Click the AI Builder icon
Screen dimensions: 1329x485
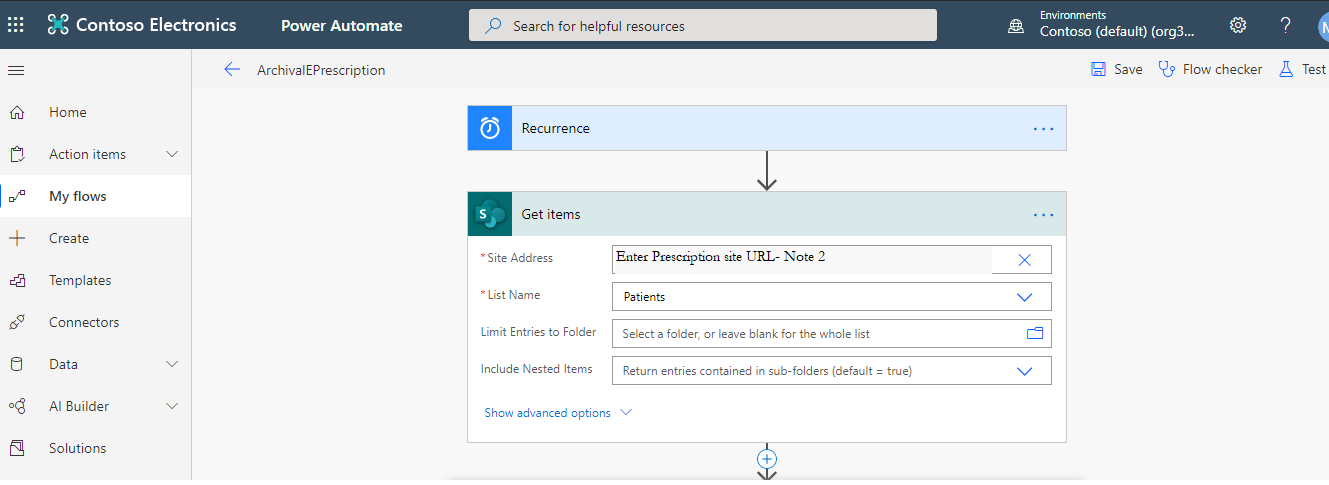tap(16, 406)
